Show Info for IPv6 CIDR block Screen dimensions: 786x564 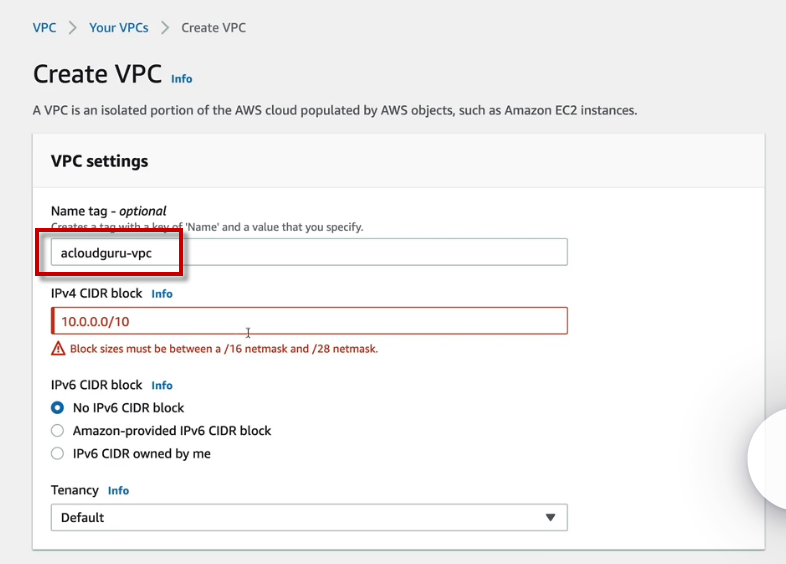(162, 385)
